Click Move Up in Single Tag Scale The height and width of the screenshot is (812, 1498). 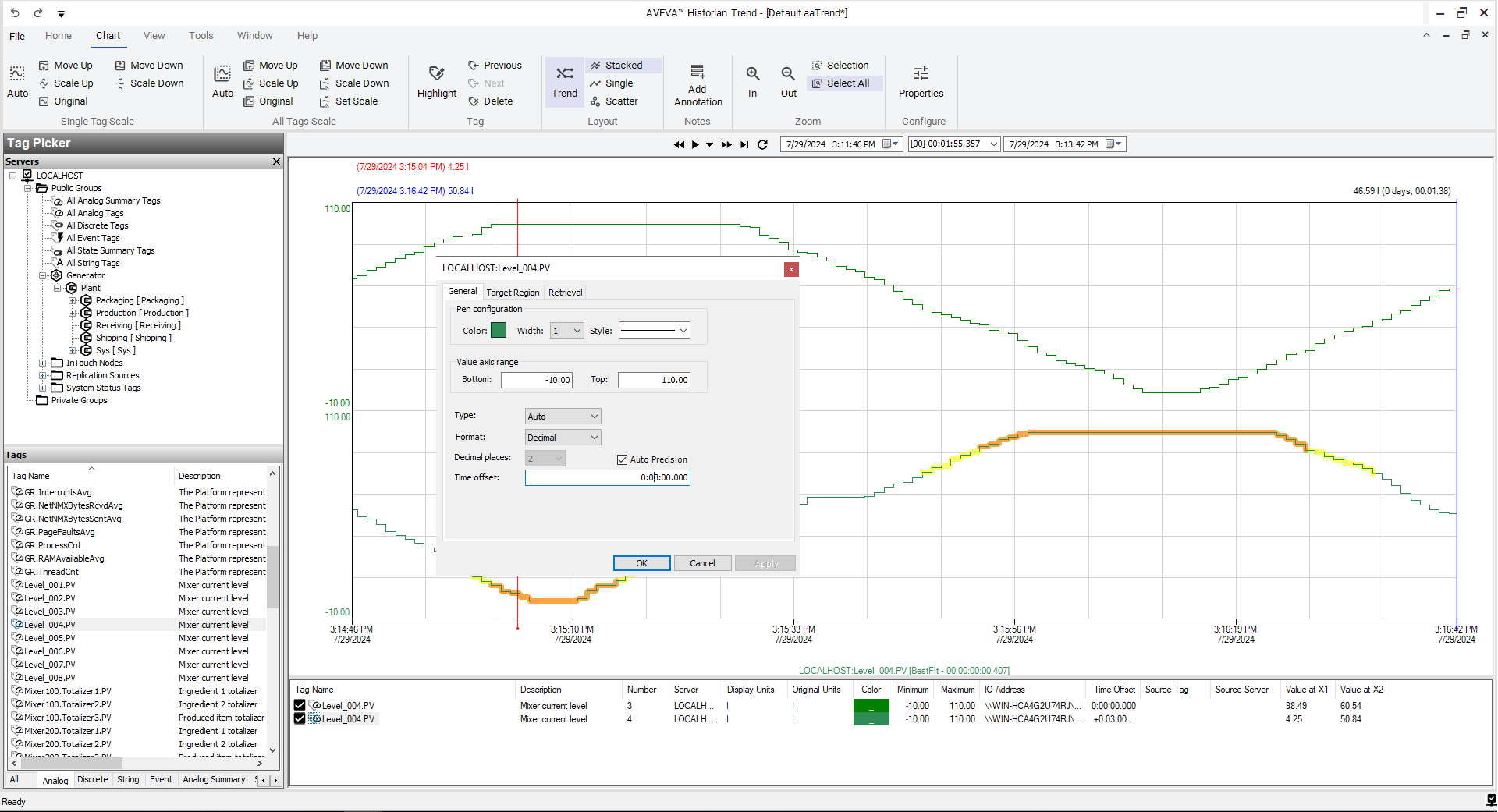(x=66, y=66)
